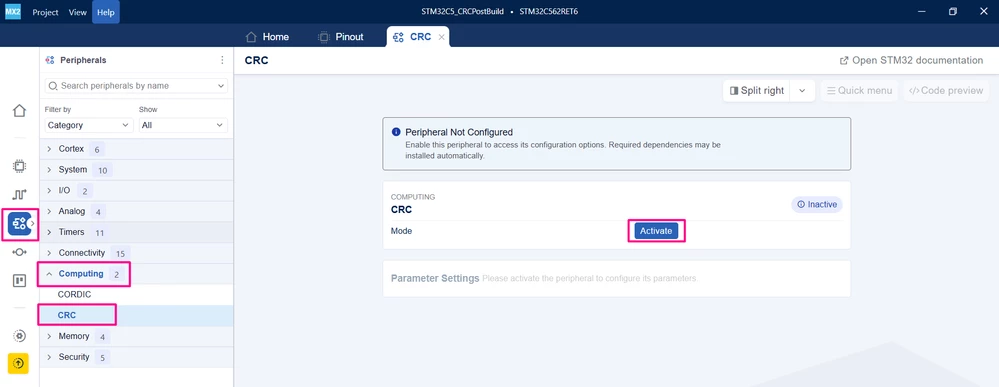Open the clock waveform sidebar icon

point(19,194)
